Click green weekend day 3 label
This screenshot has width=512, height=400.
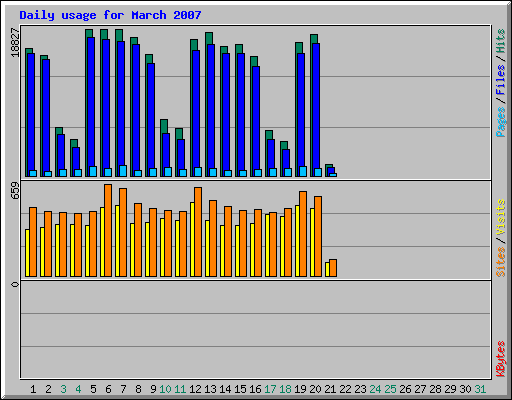pyautogui.click(x=63, y=389)
